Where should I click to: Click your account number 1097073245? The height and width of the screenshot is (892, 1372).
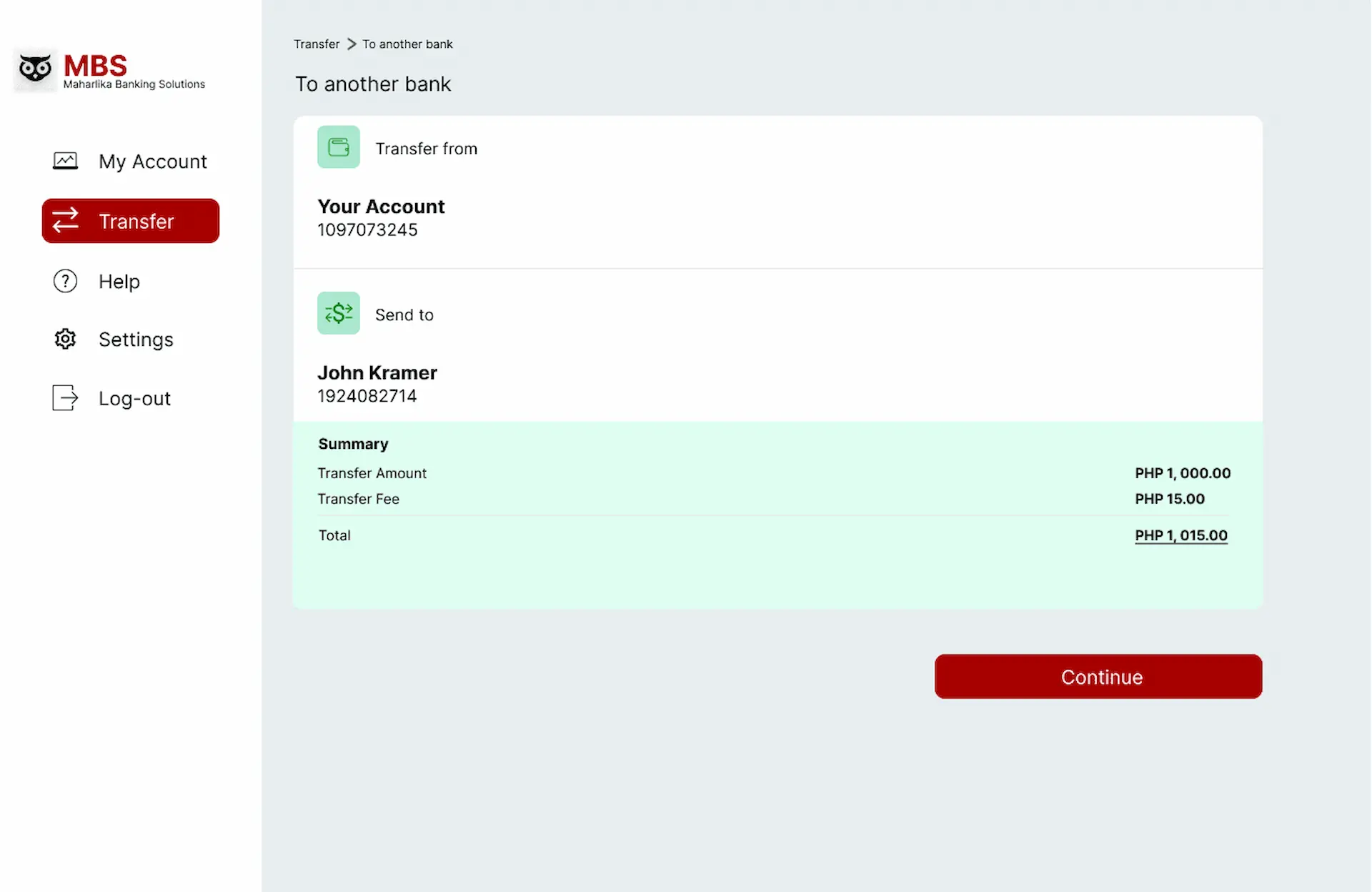coord(367,230)
